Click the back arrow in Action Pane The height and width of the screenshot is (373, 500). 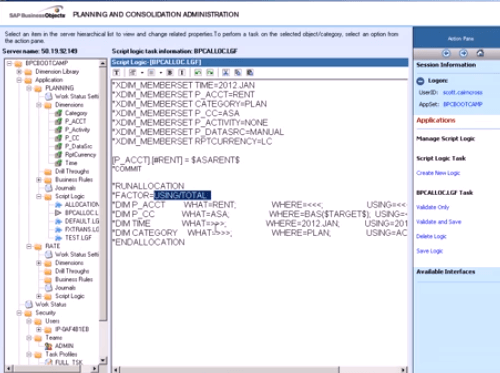pyautogui.click(x=446, y=53)
